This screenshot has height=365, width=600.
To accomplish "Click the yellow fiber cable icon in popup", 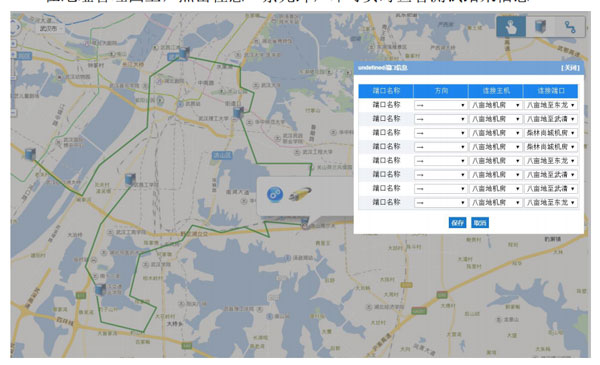I will point(300,194).
